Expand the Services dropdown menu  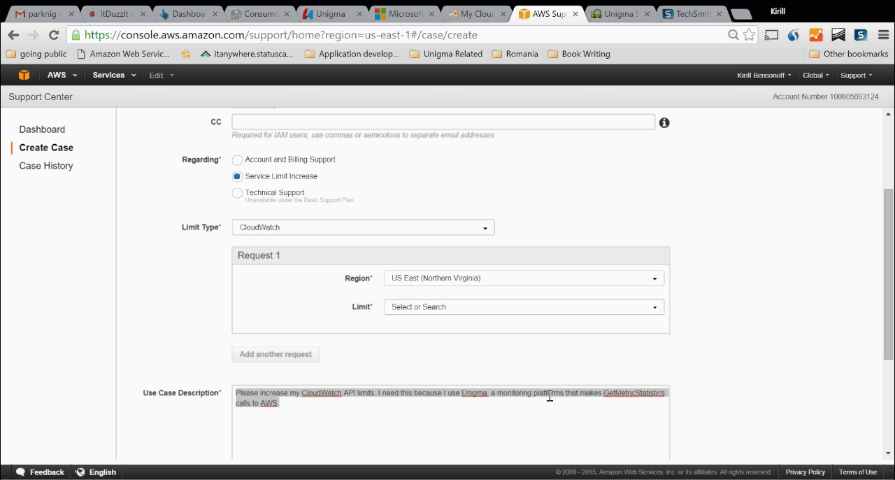point(114,75)
